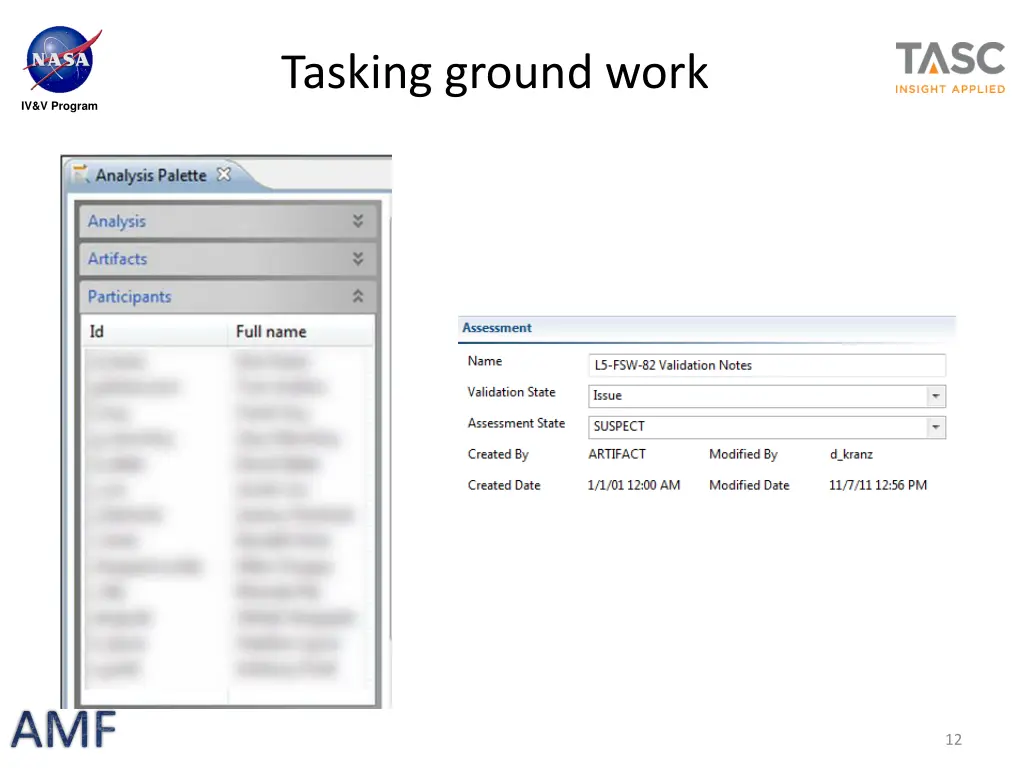Viewport: 1024px width, 768px height.
Task: Click the Name field with L5-FSW-82 Validation Notes
Action: point(766,365)
